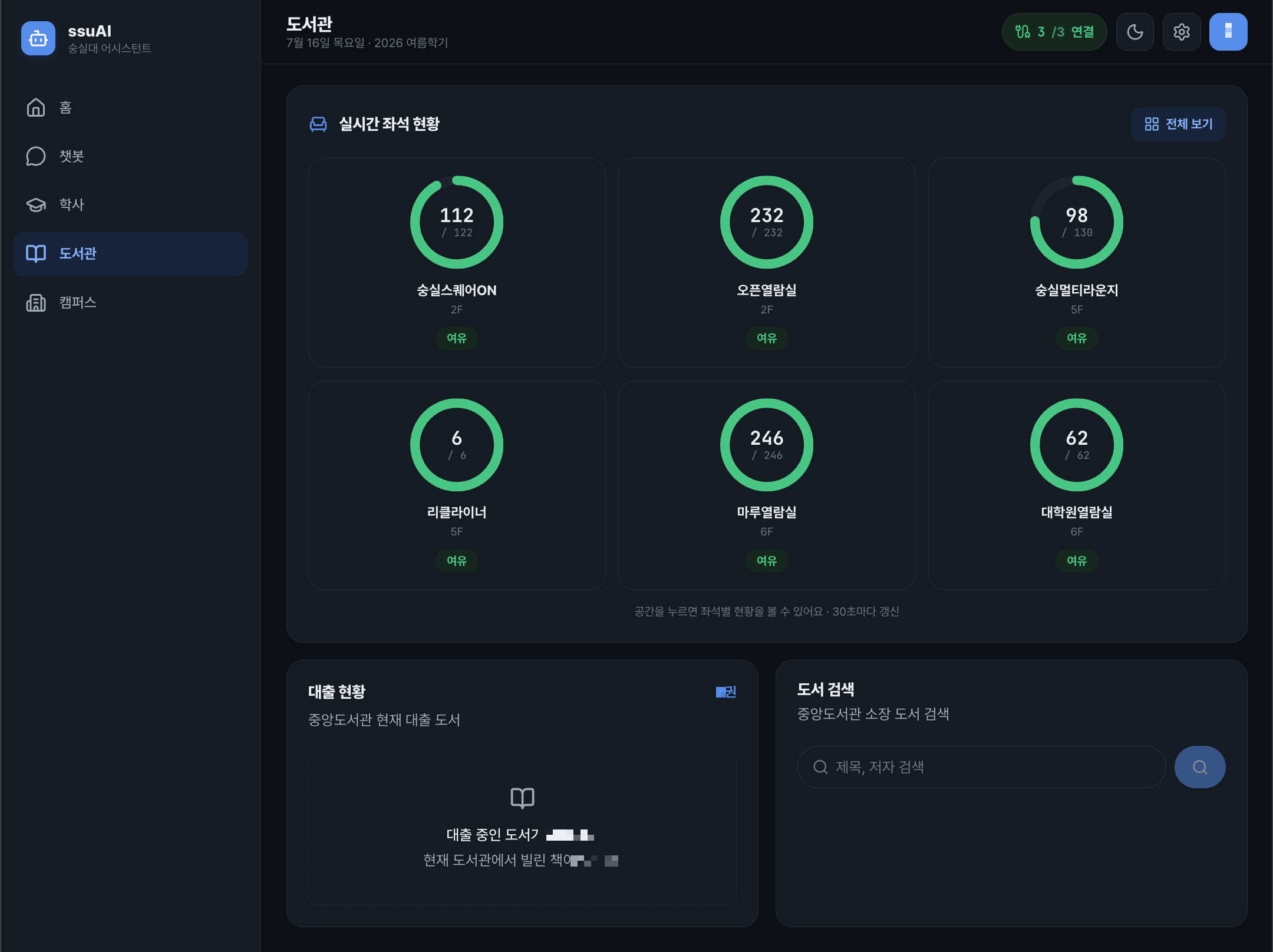Click the 도서 검색 heading
Image resolution: width=1273 pixels, height=952 pixels.
(x=826, y=689)
